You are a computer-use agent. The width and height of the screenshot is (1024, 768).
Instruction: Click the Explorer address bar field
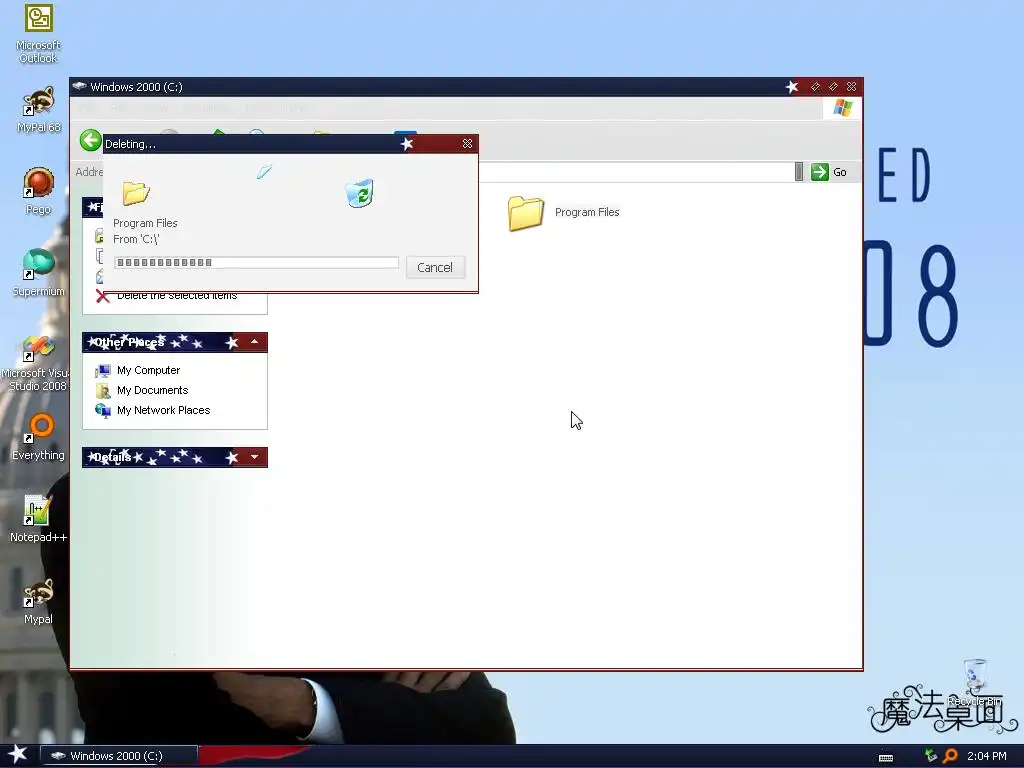tap(637, 172)
